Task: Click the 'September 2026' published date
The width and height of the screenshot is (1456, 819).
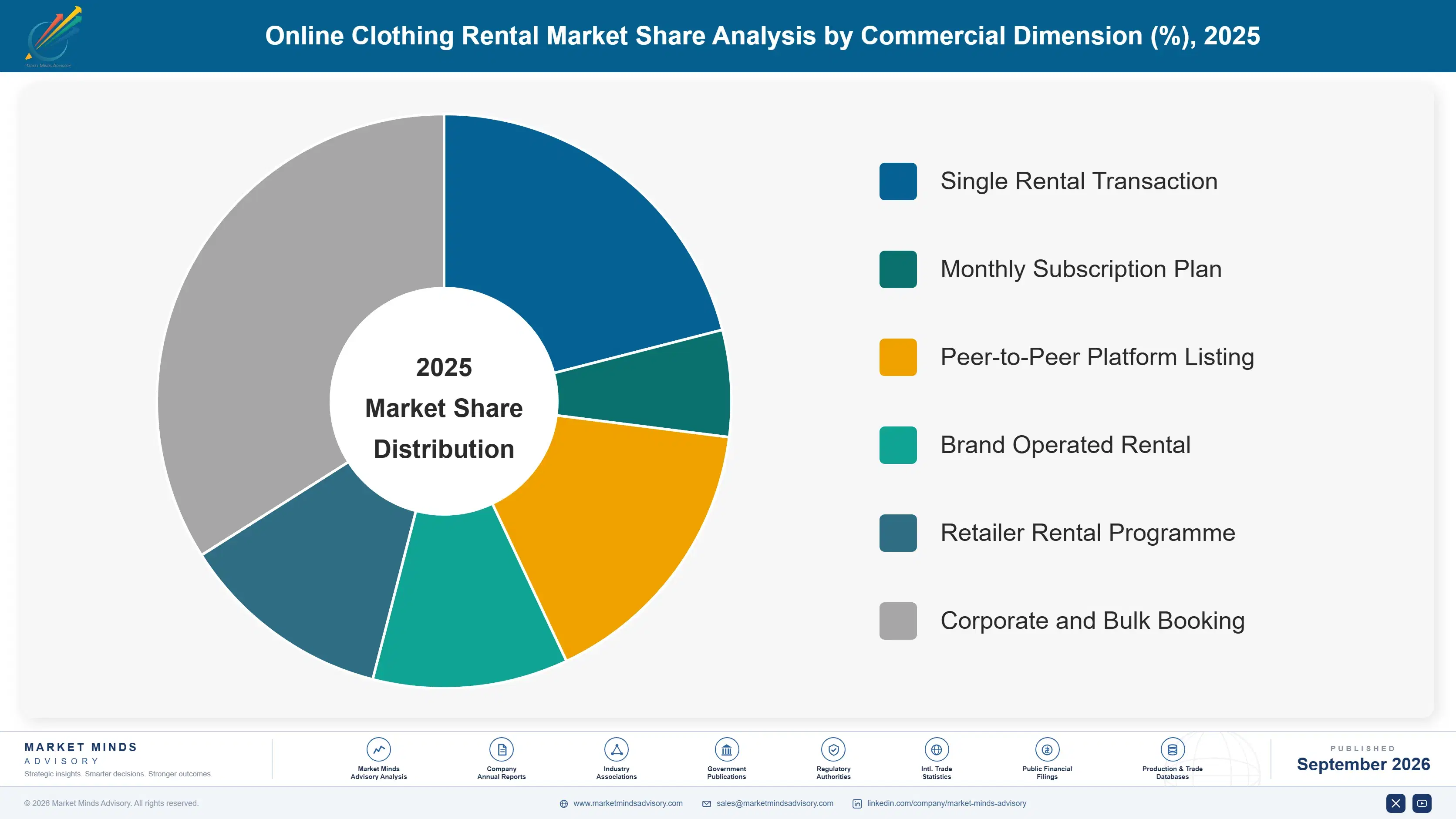Action: [x=1363, y=764]
